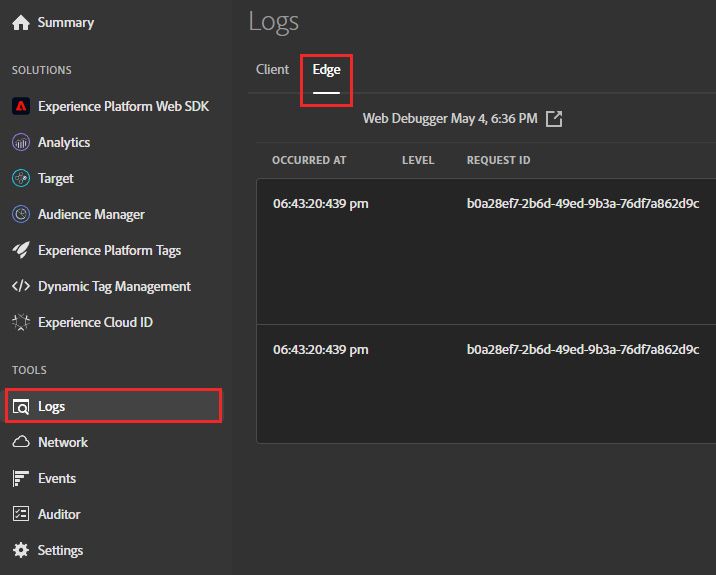Open Web Debugger session external link icon
716x575 pixels.
[554, 119]
